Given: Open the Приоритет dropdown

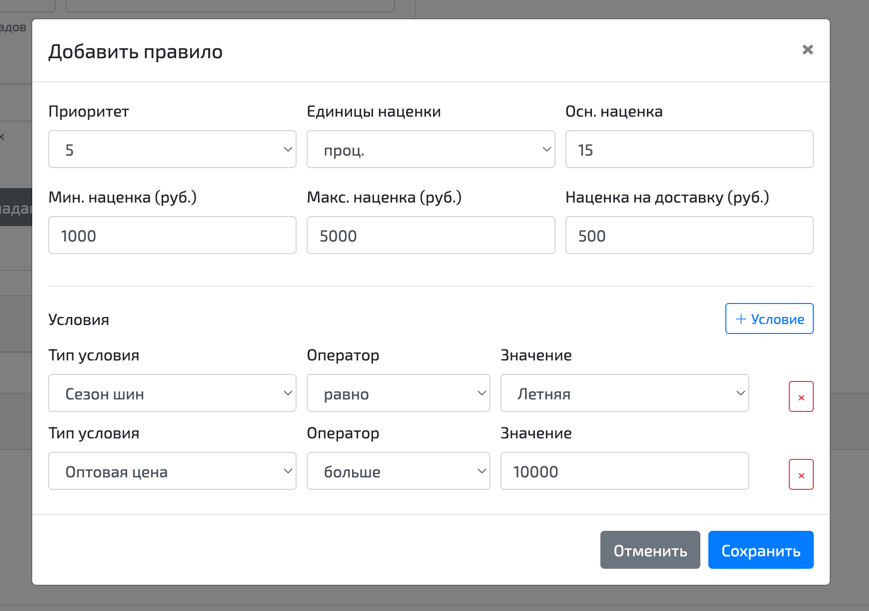Looking at the screenshot, I should 170,148.
